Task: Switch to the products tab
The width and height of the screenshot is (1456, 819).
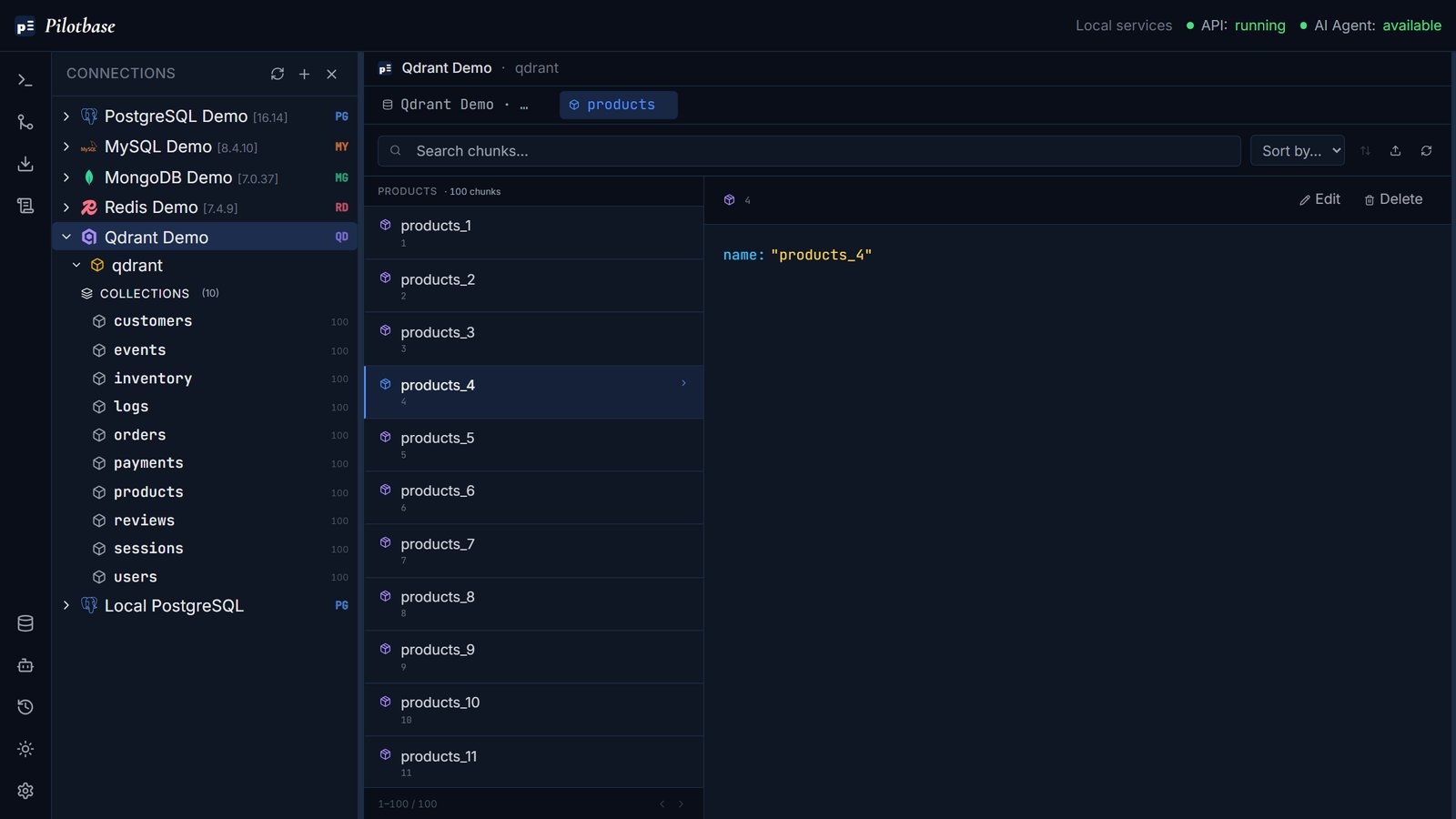Action: [x=619, y=105]
